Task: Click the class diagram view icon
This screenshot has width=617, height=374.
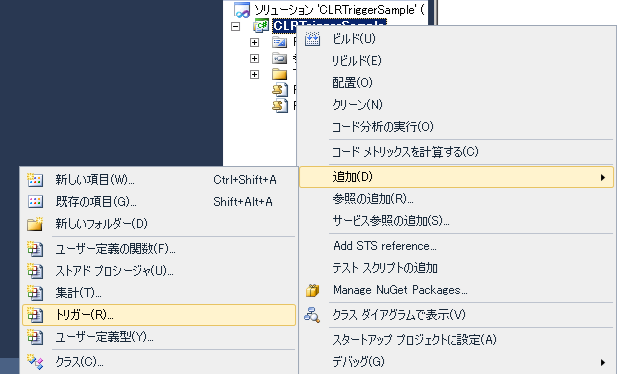Action: click(312, 315)
